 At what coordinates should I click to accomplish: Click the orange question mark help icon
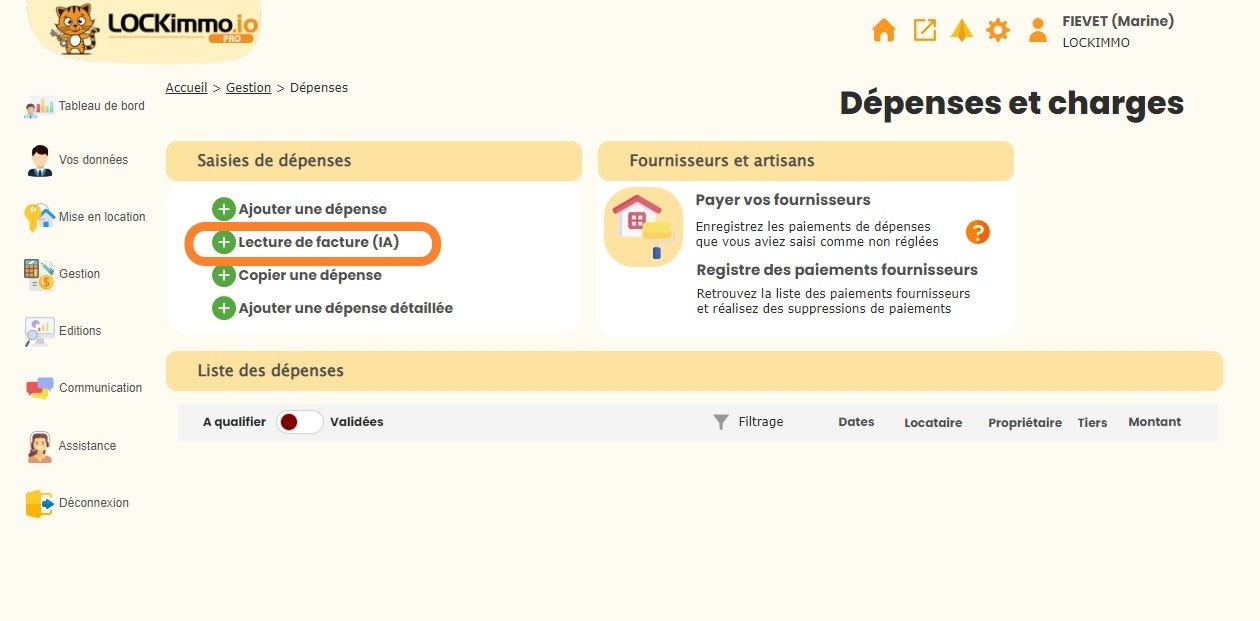coord(977,233)
